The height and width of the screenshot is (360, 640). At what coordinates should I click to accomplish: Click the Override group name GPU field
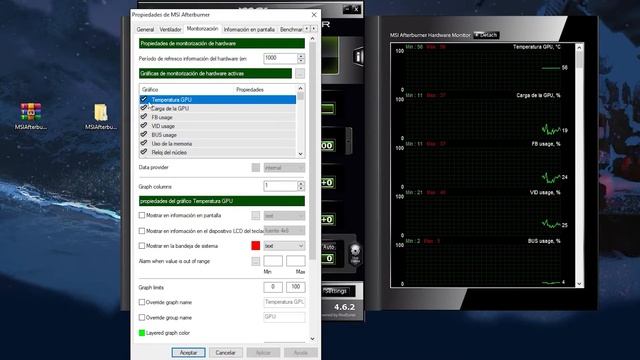pyautogui.click(x=284, y=317)
